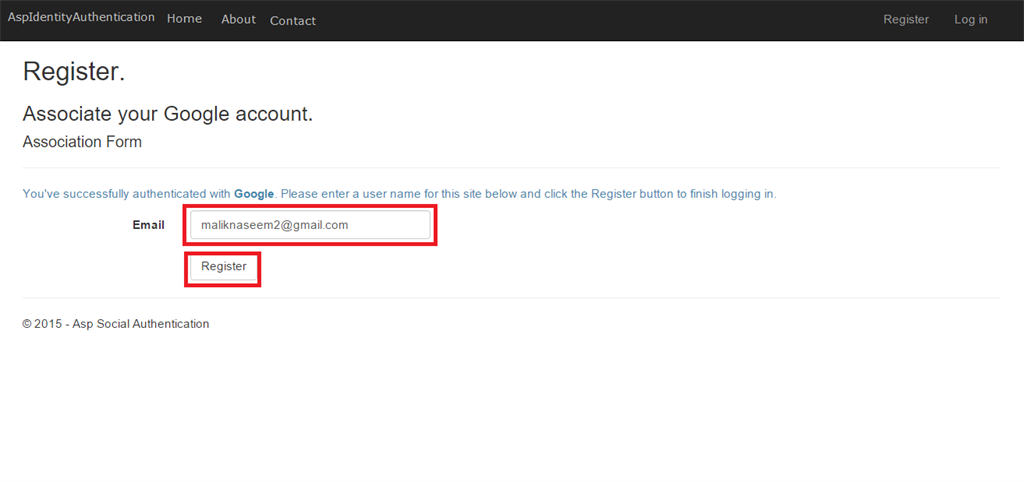Open the Home navigation item
Screen dimensions: 1024x482
[184, 19]
